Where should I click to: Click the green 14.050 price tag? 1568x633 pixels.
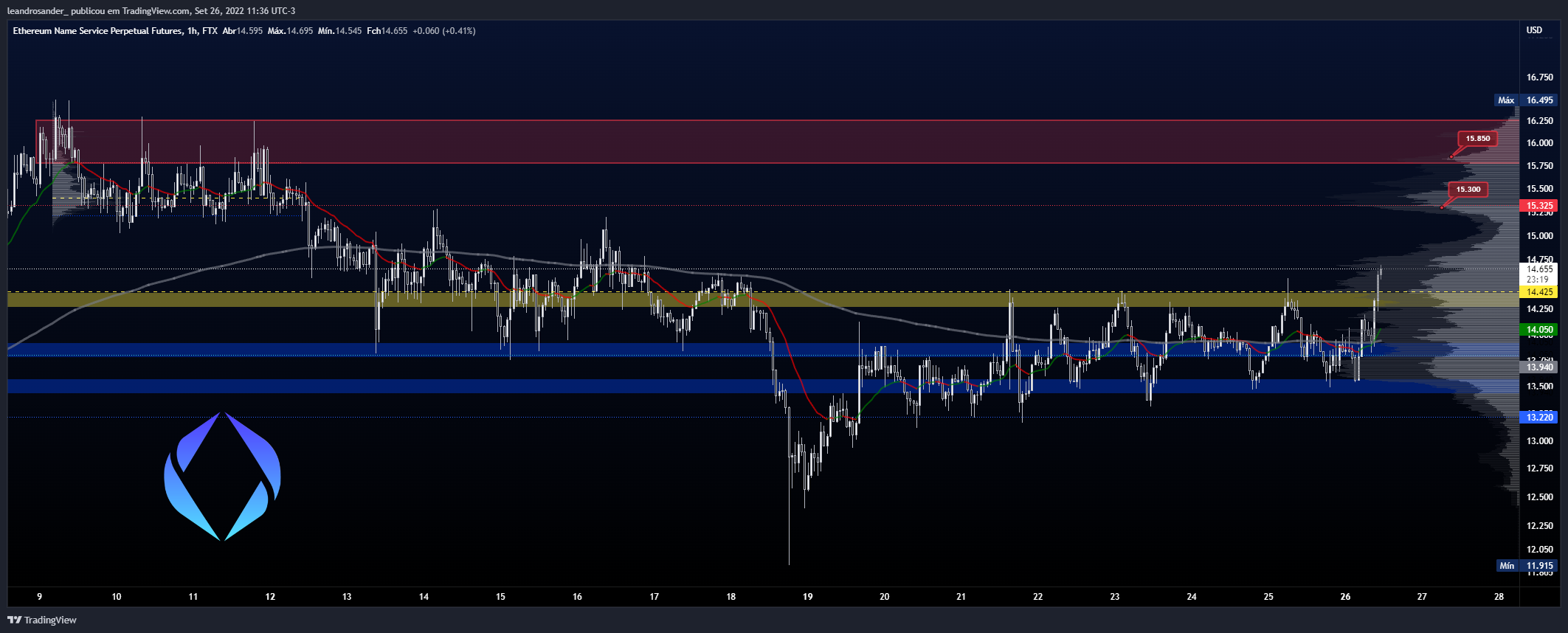pyautogui.click(x=1539, y=330)
